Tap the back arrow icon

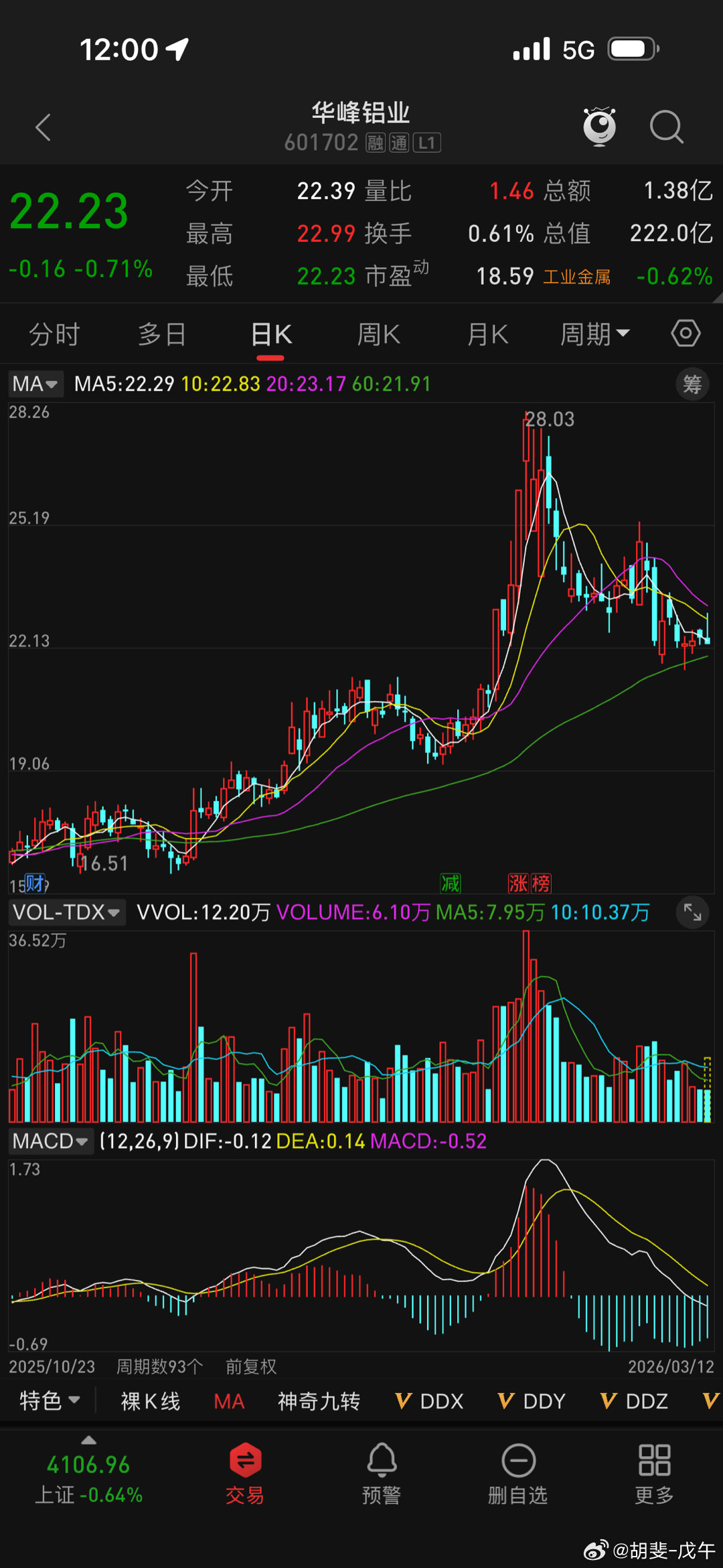[x=44, y=127]
